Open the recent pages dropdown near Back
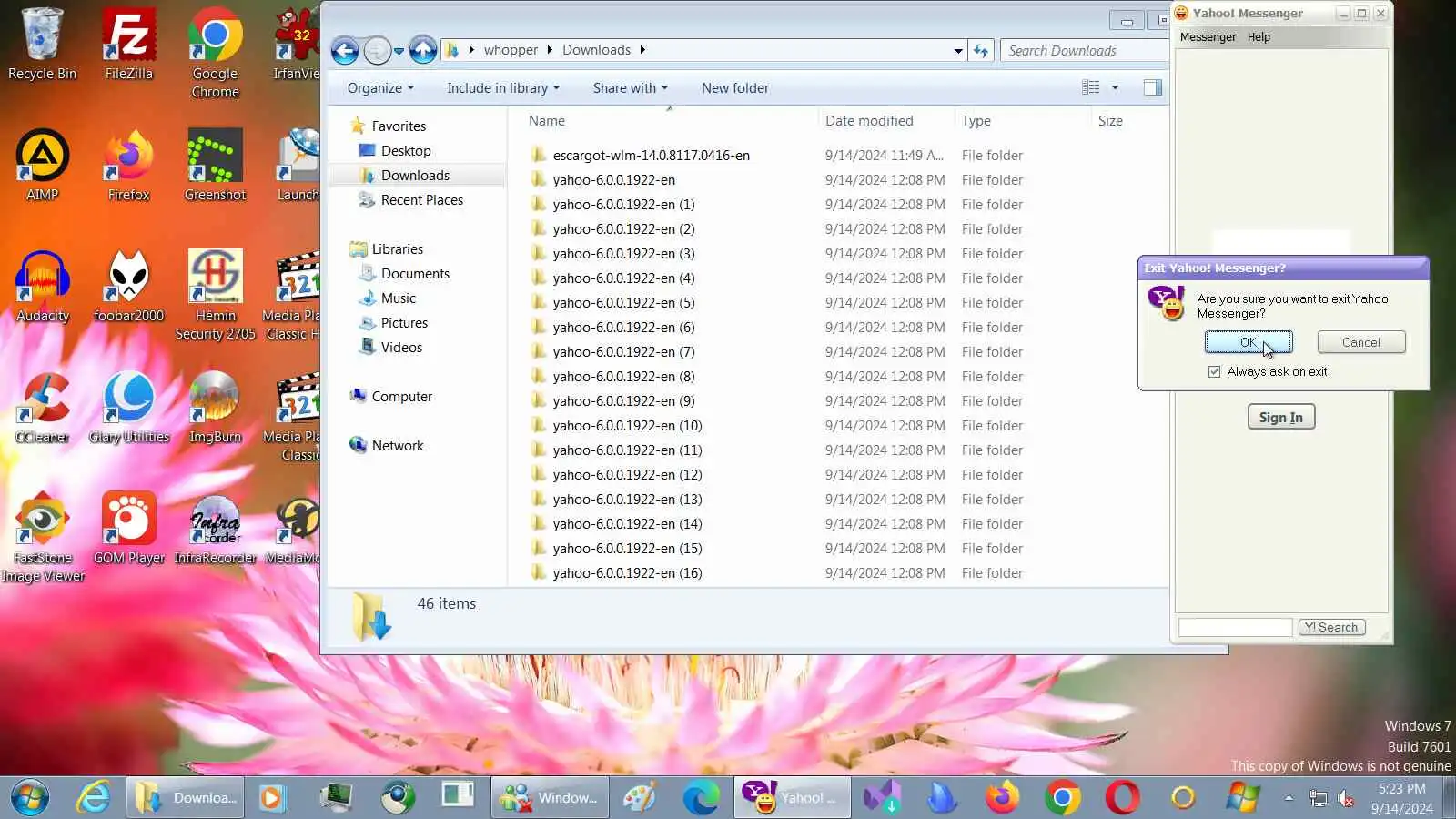The image size is (1456, 819). (x=399, y=51)
